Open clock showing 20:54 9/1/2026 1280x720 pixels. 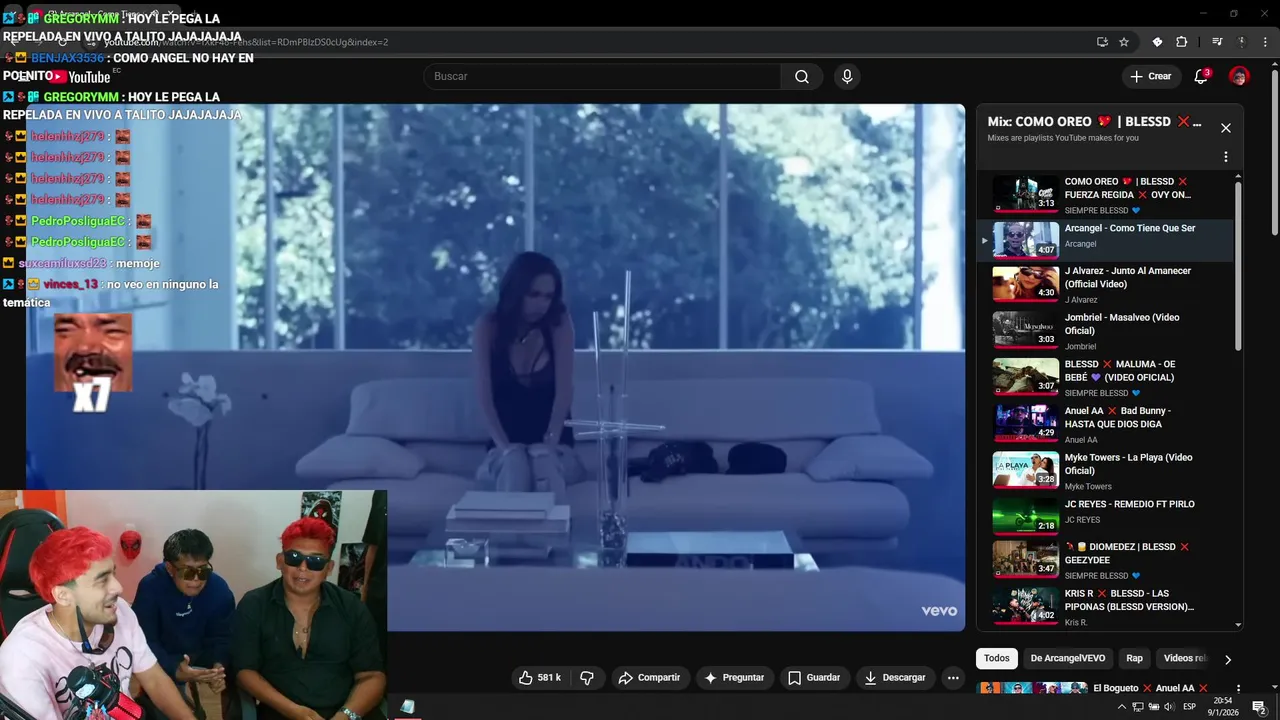coord(1222,707)
